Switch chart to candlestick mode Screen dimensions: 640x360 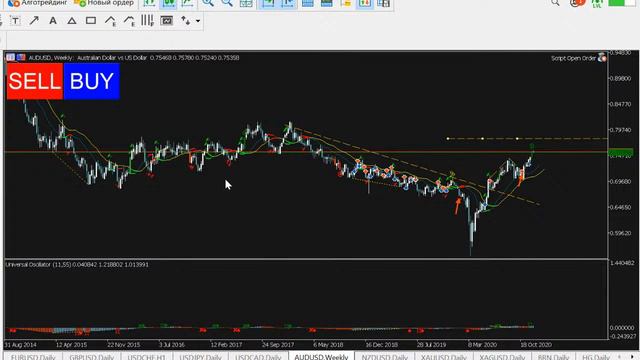[x=168, y=3]
